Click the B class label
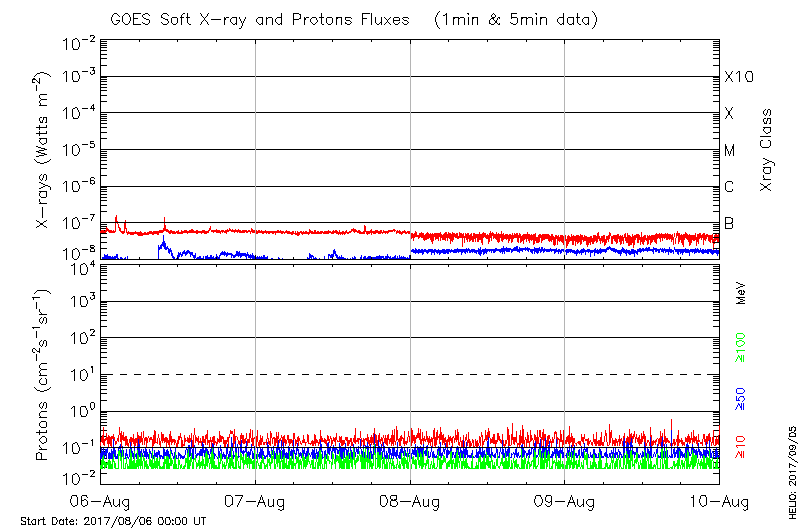Viewport: 800px width, 530px height. (730, 223)
